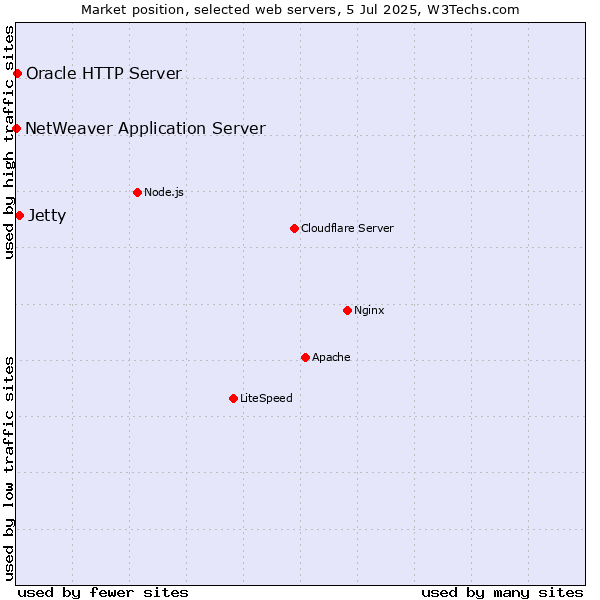
Task: Click the 'Nginx' label text
Action: (369, 310)
